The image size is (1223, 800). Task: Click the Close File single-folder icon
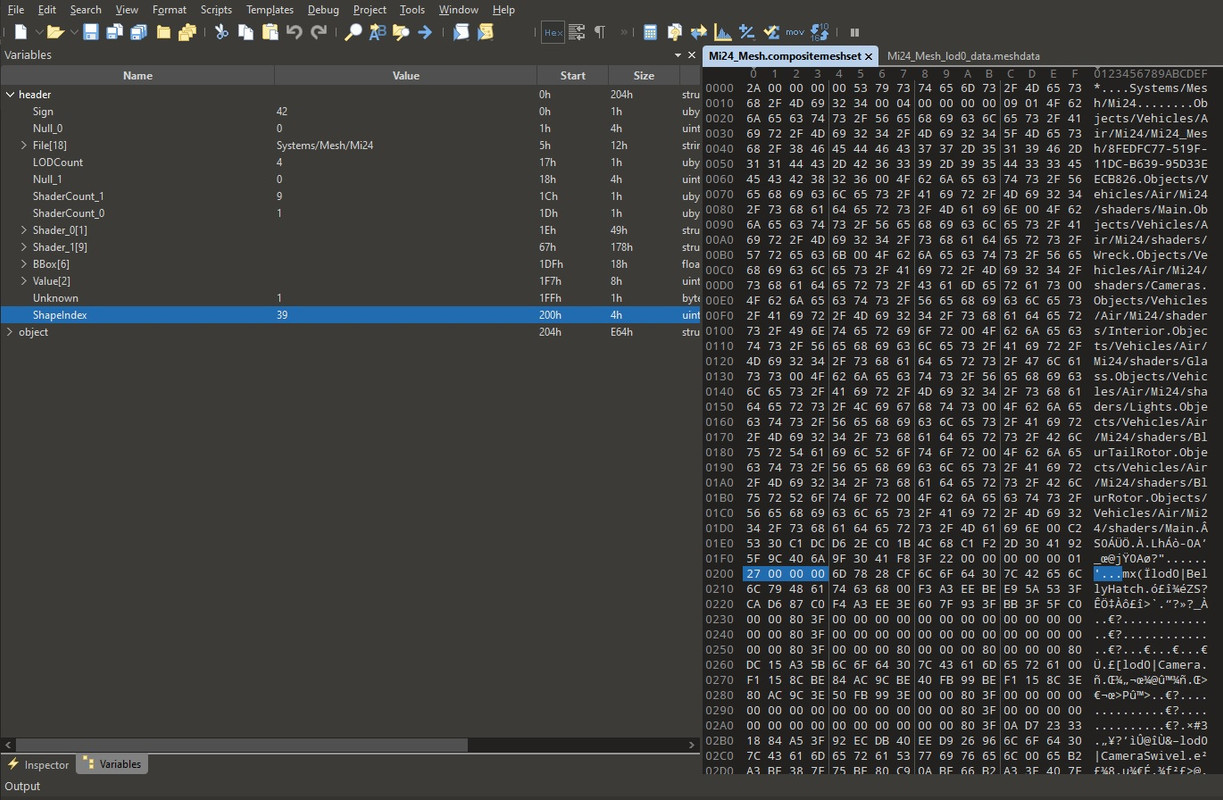[163, 32]
